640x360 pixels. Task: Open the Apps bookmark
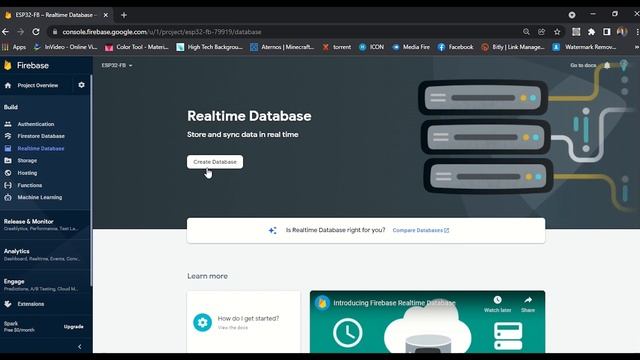[14, 47]
